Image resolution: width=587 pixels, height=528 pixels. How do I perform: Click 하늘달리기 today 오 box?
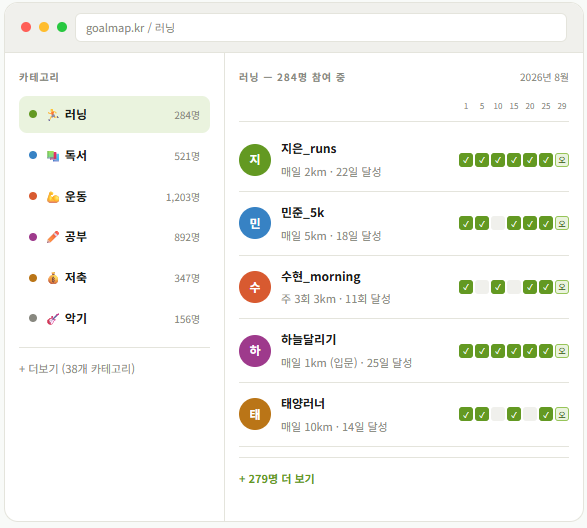tap(562, 351)
